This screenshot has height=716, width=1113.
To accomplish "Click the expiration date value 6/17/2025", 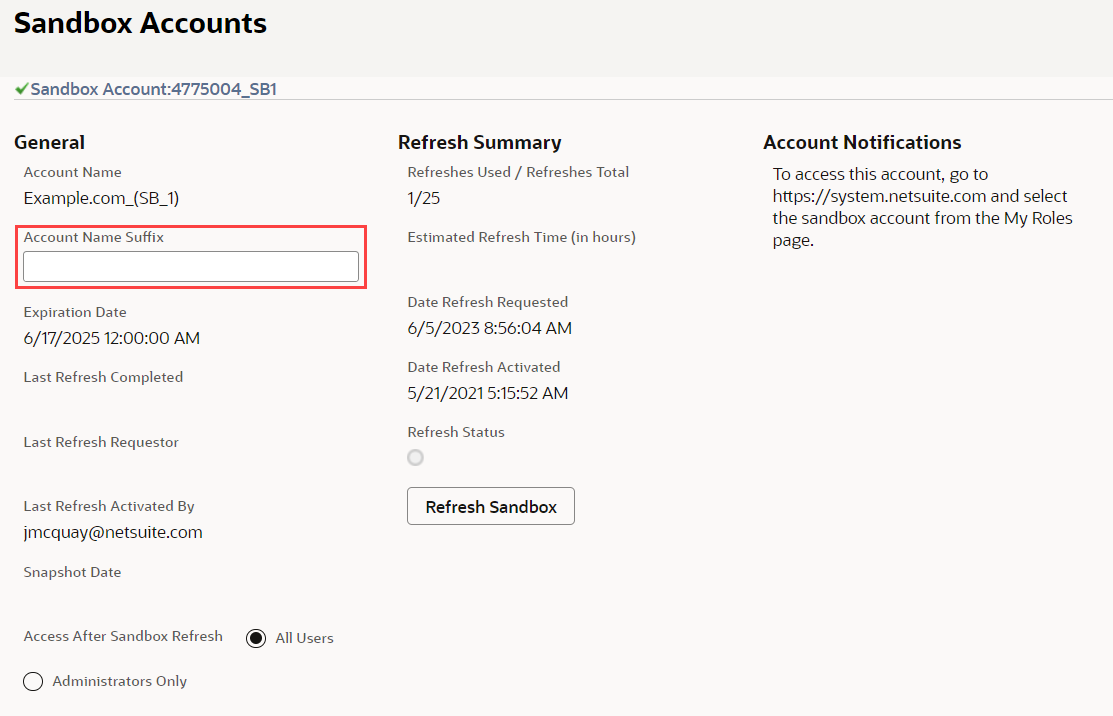I will (x=111, y=338).
